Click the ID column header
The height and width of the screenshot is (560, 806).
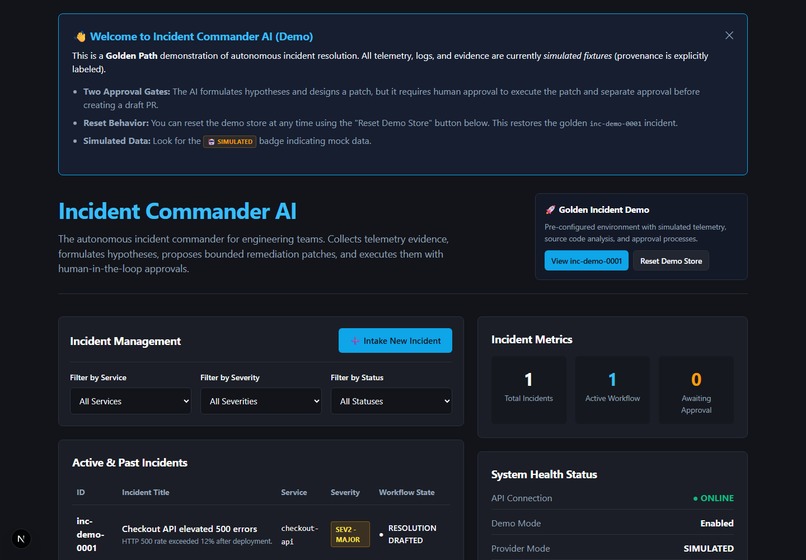(81, 492)
